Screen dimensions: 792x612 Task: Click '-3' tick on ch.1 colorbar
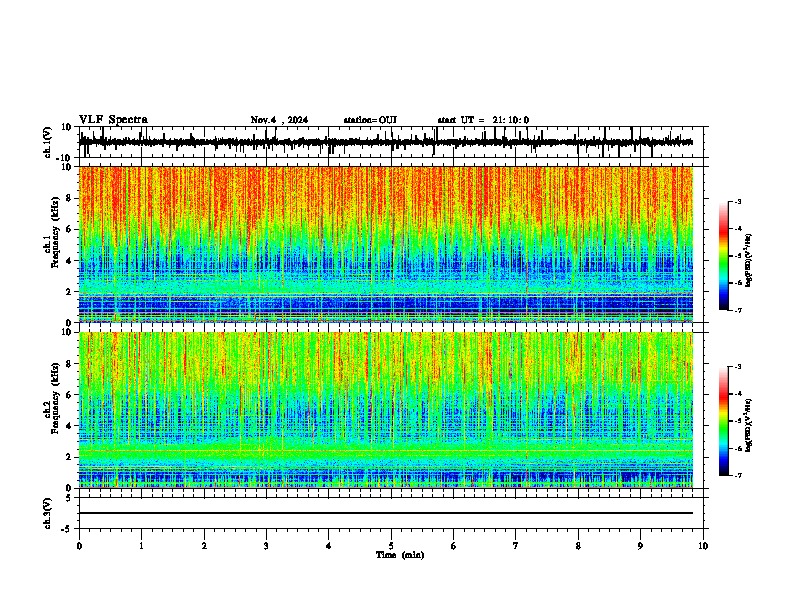[x=737, y=202]
